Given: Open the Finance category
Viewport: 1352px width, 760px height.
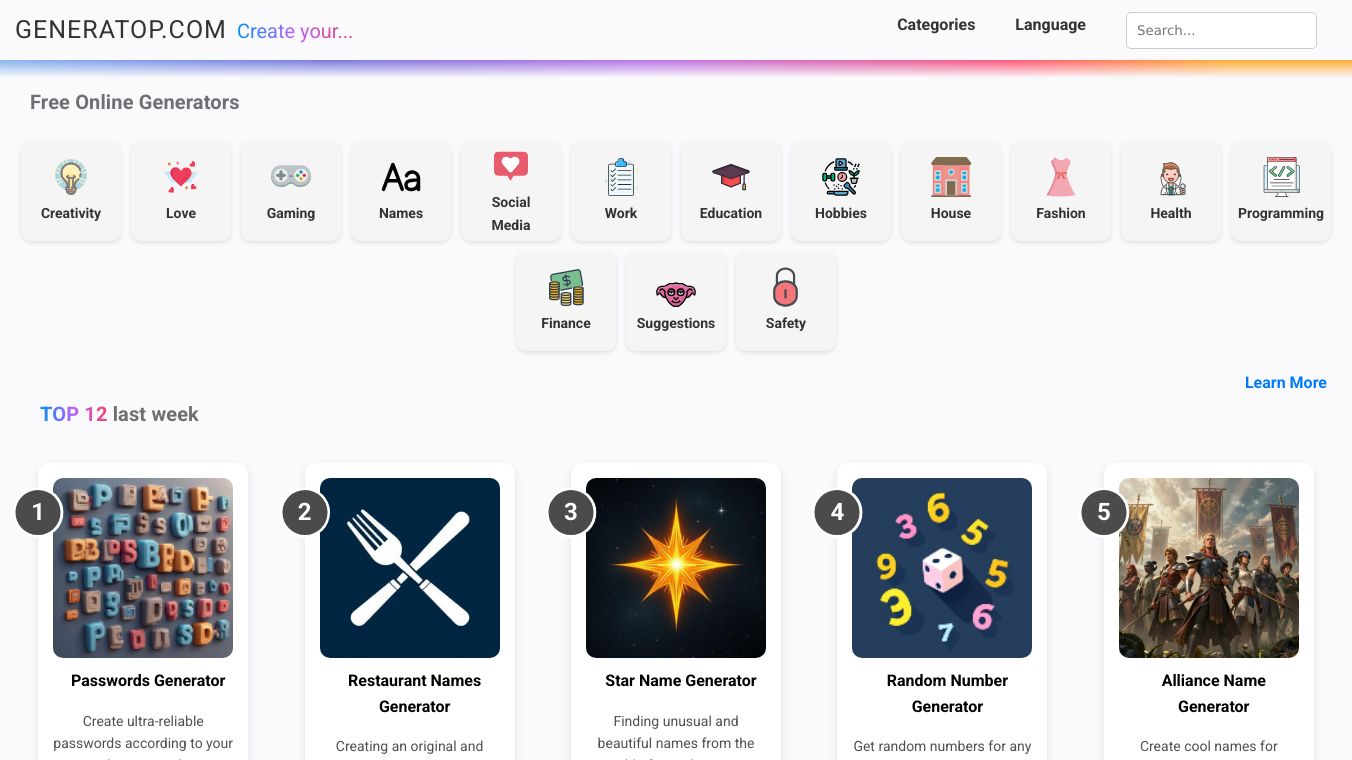Looking at the screenshot, I should 565,300.
